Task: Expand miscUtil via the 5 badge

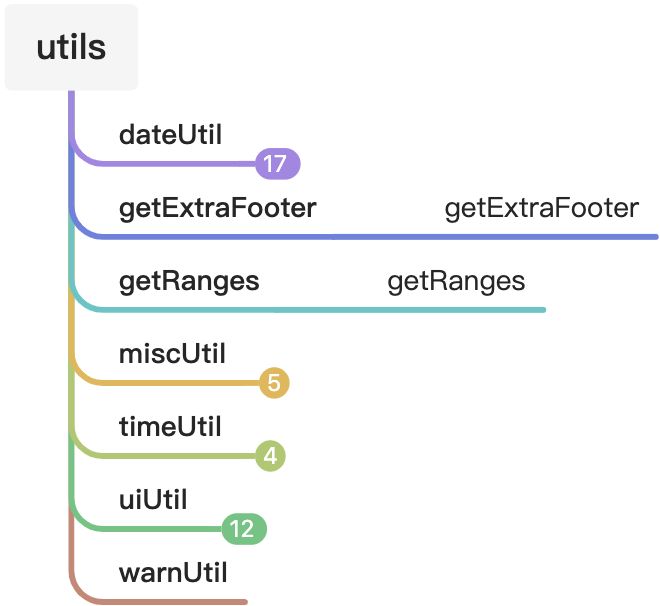Action: click(274, 383)
